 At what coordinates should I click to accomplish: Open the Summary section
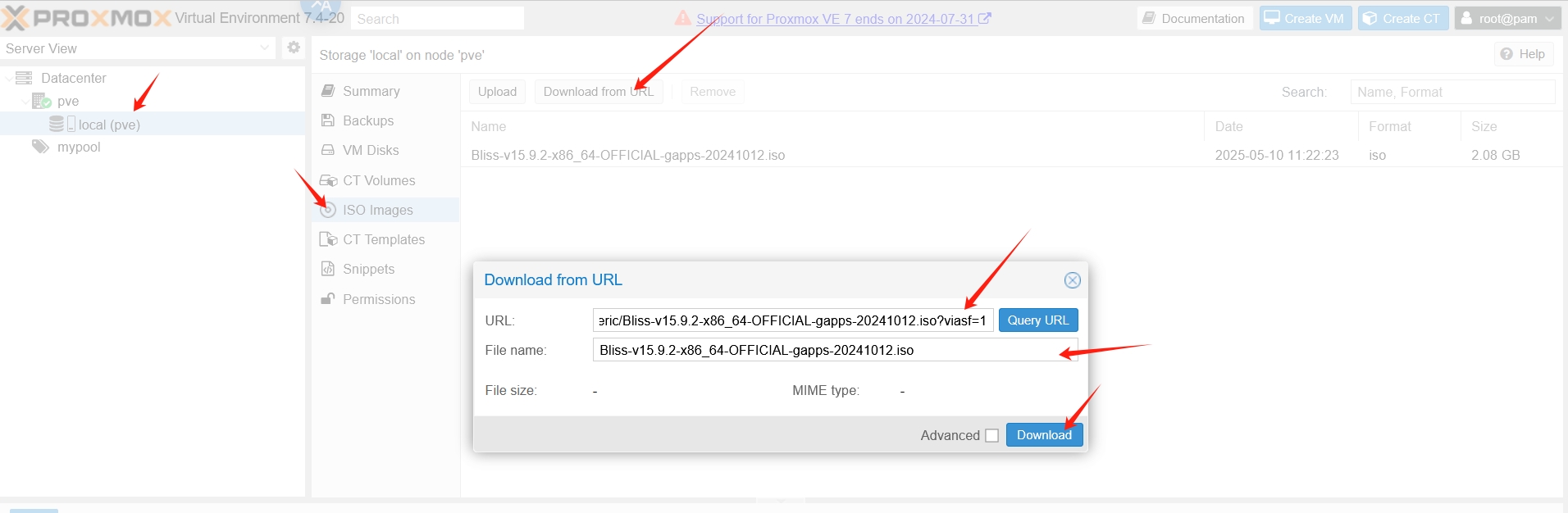(x=385, y=91)
